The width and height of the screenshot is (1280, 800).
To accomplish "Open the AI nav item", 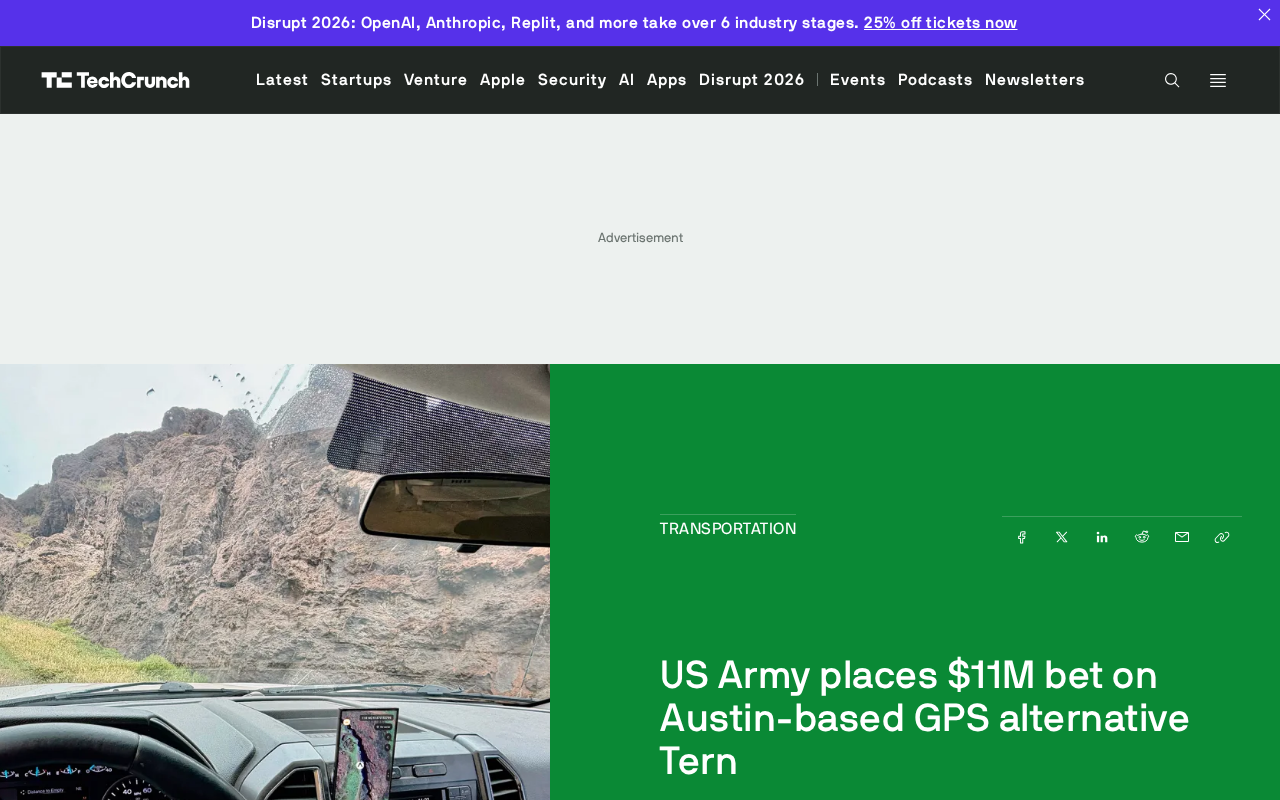I will (627, 79).
